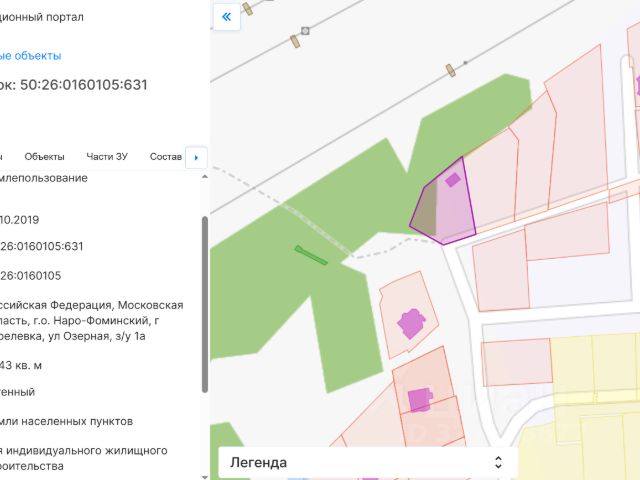Switch to the Части ЗУ tab

point(107,157)
